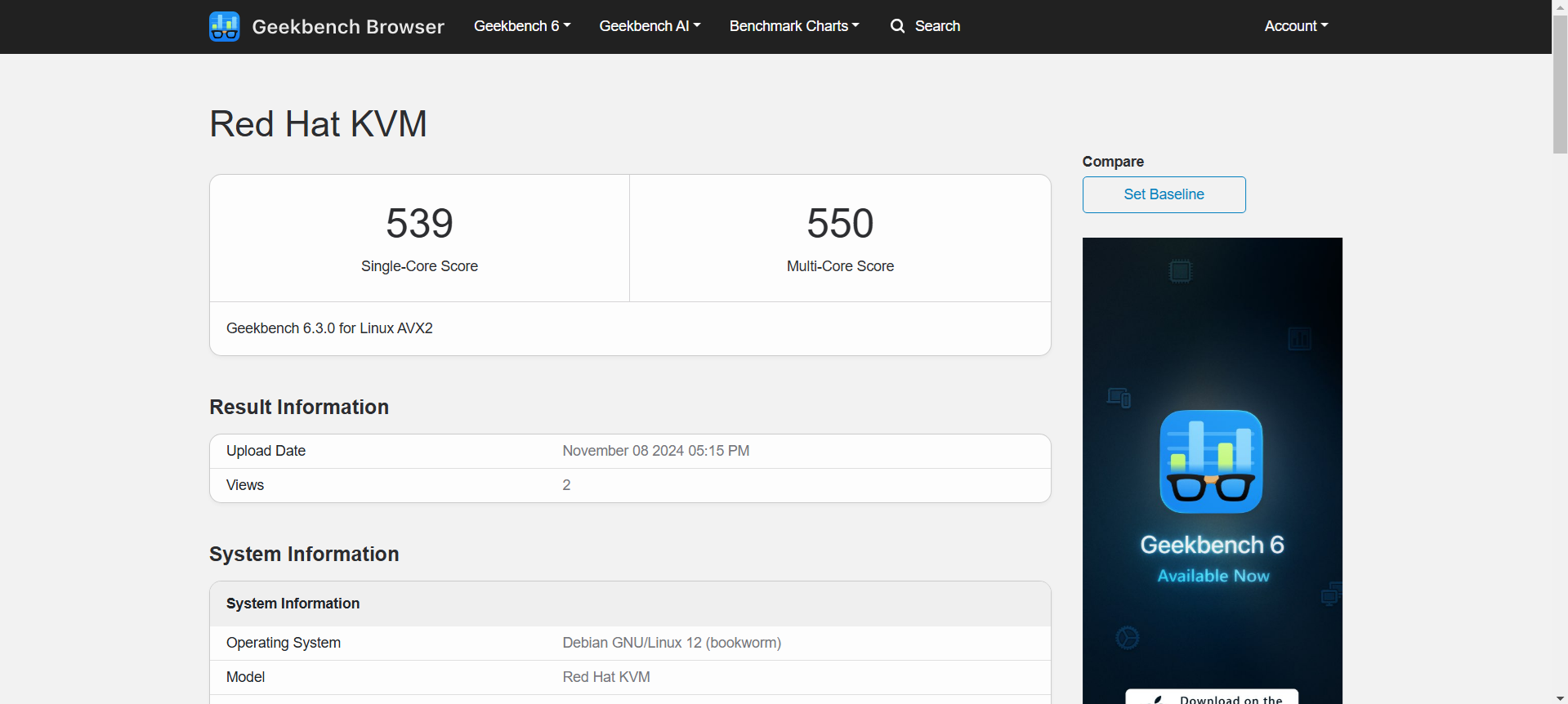Click the Multi-Core Score label
Image resolution: width=1568 pixels, height=704 pixels.
(840, 266)
